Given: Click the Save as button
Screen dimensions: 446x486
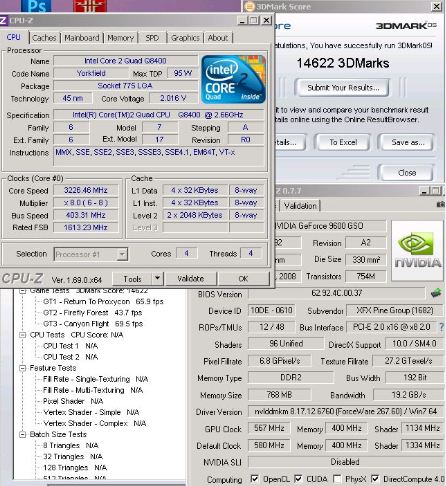Looking at the screenshot, I should pyautogui.click(x=407, y=142).
